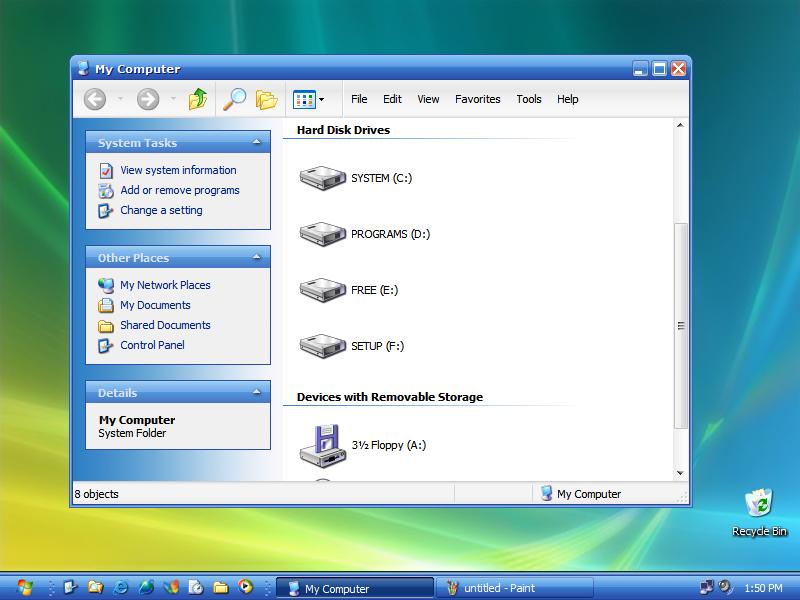Open the Forward history dropdown arrow

(x=173, y=99)
